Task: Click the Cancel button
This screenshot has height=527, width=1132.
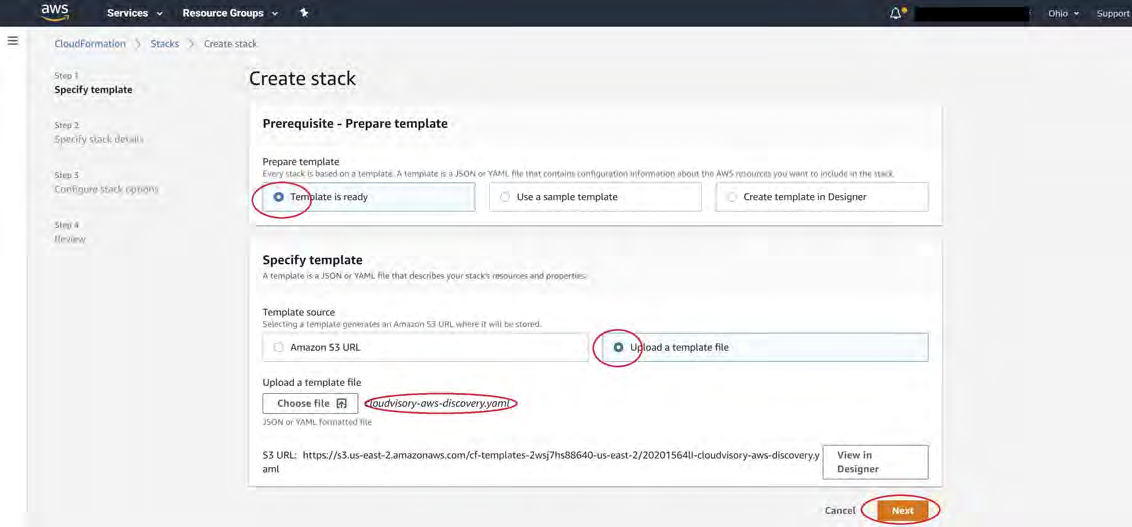Action: pos(840,510)
